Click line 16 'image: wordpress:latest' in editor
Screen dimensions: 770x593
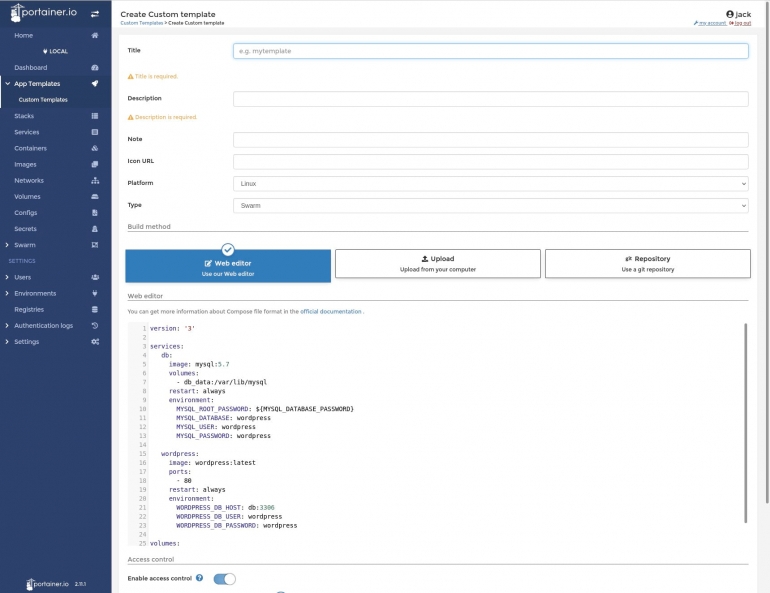pos(212,462)
